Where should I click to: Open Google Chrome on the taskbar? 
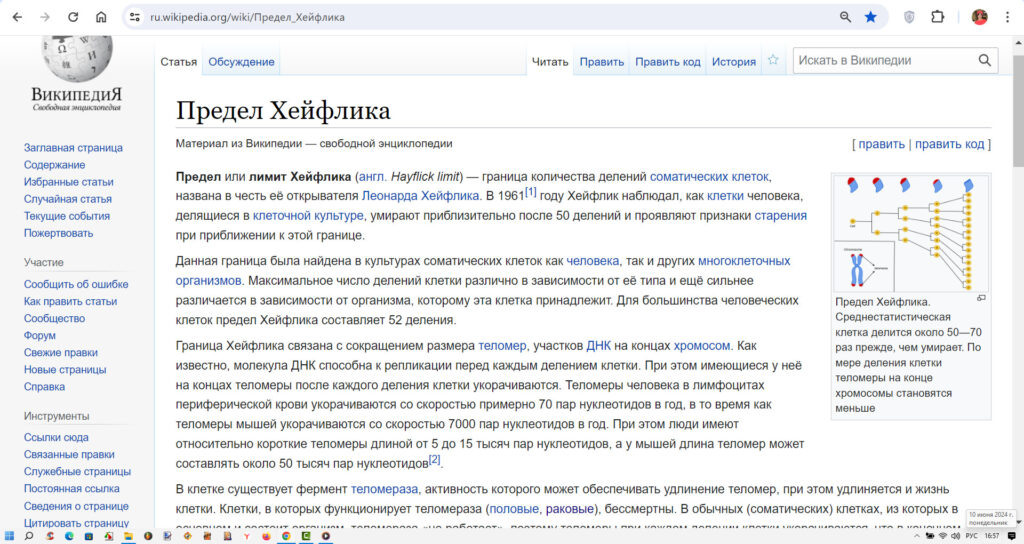[x=285, y=536]
